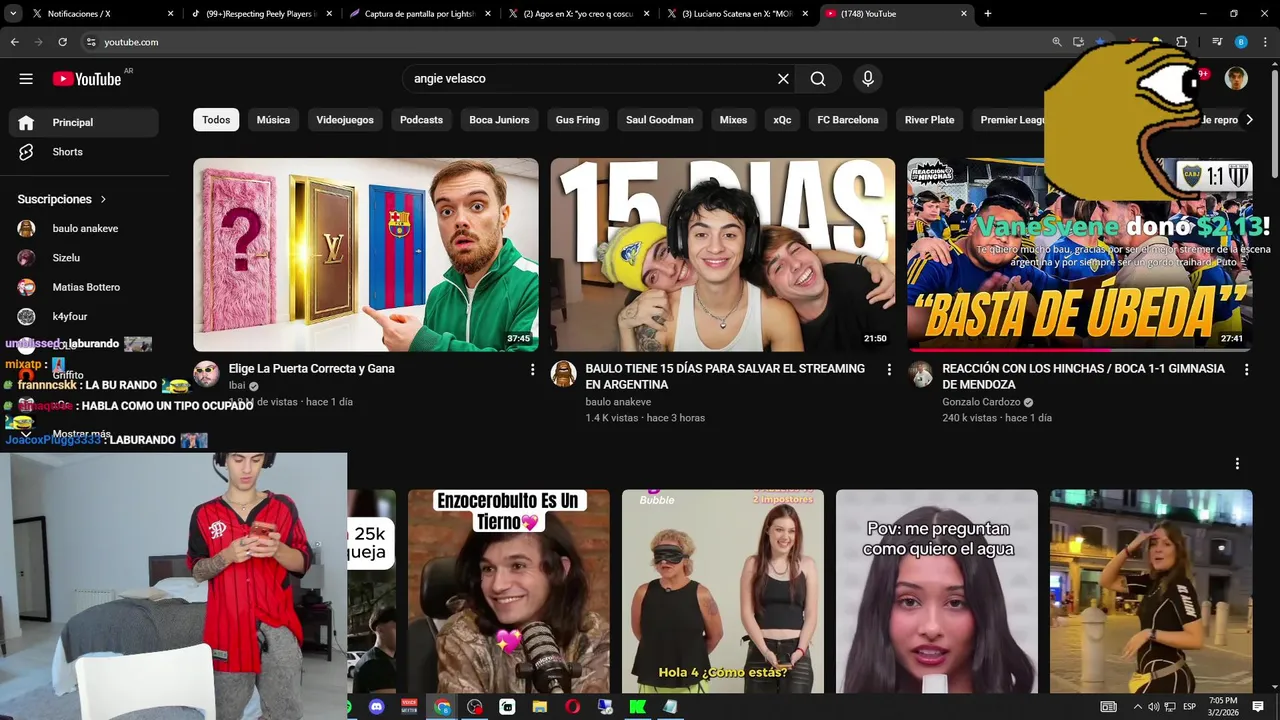Reload the page with the refresh icon
Viewport: 1280px width, 720px height.
coord(62,42)
